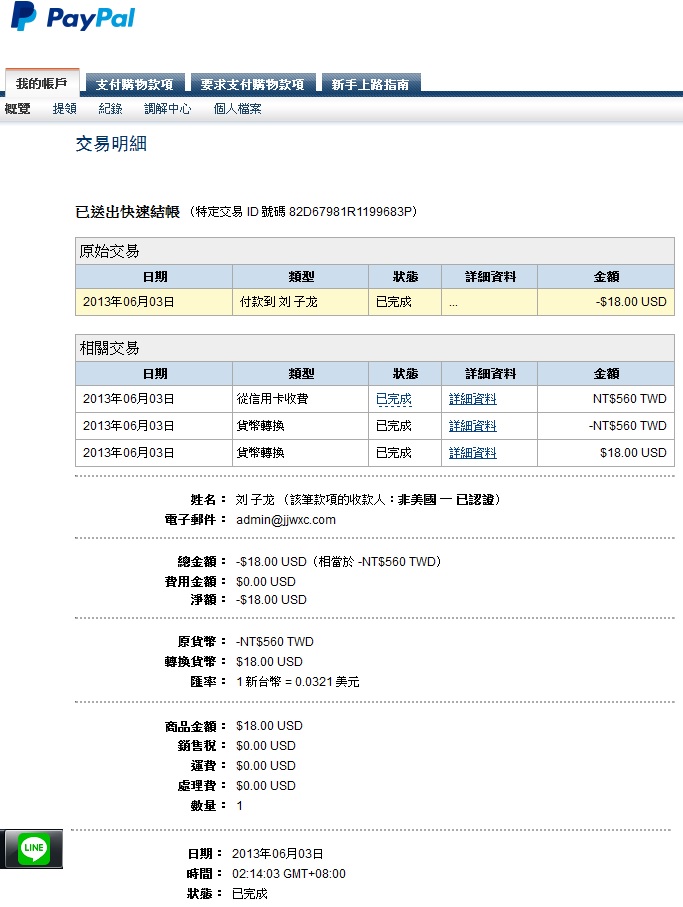
Task: Click 狀態 column header in 相關交易 table
Action: [405, 374]
